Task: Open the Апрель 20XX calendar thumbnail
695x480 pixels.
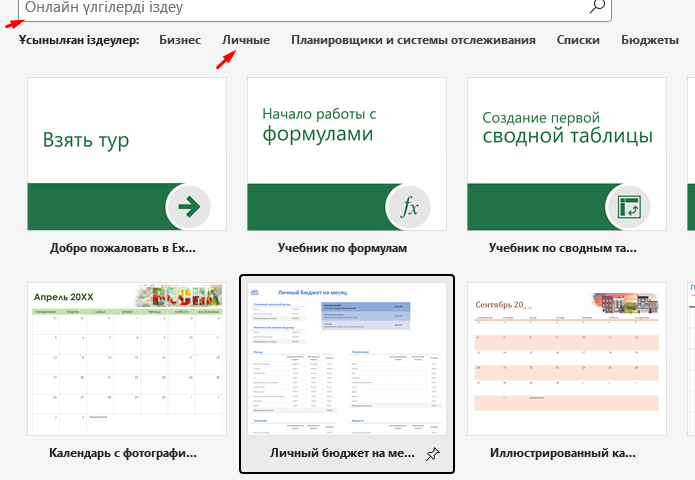Action: click(x=127, y=359)
